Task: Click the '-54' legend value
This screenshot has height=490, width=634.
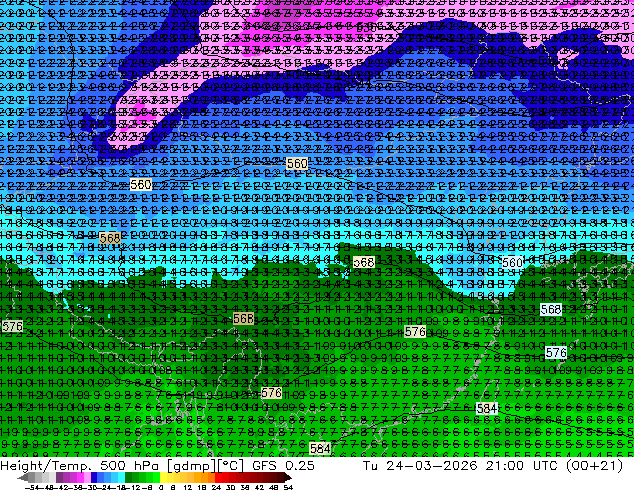Action: pos(32,487)
